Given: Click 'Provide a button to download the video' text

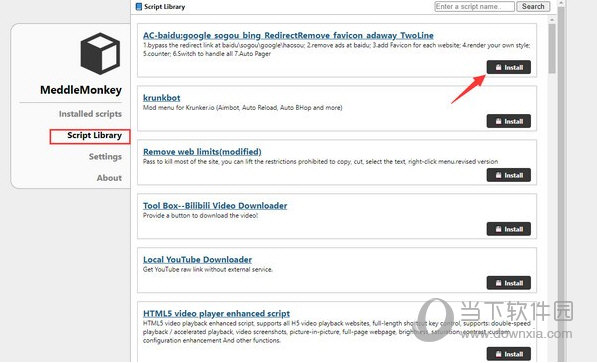Looking at the screenshot, I should point(200,216).
